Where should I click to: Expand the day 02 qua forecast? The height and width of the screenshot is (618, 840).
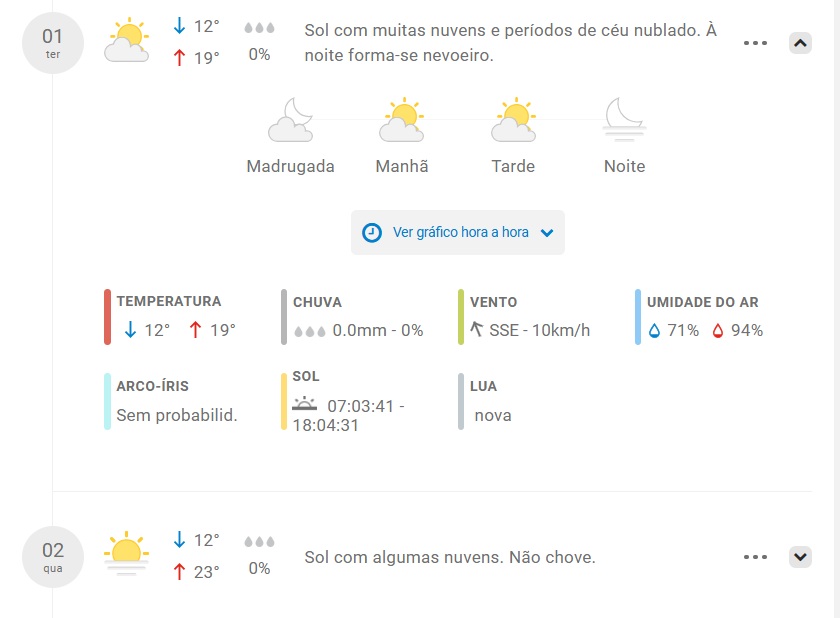(800, 557)
